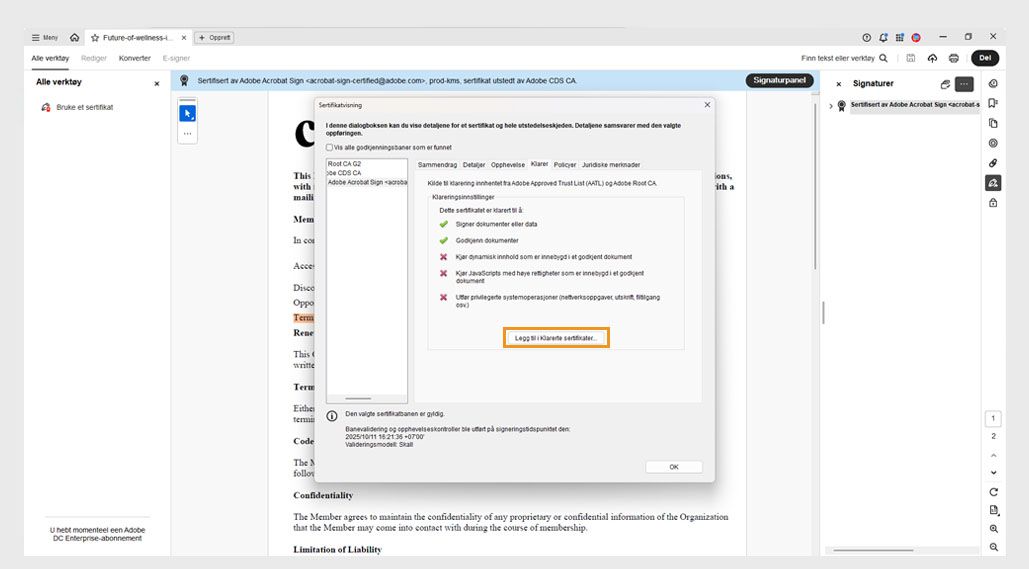This screenshot has width=1029, height=569.
Task: Click the print icon
Action: point(954,58)
